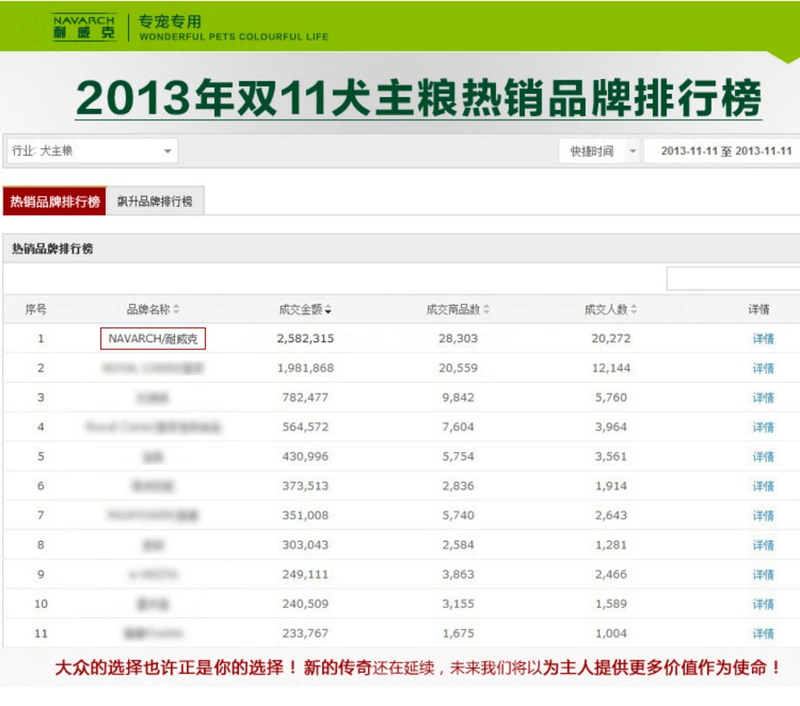Click the product count 5,740
Image resolution: width=800 pixels, height=706 pixels.
coord(458,516)
